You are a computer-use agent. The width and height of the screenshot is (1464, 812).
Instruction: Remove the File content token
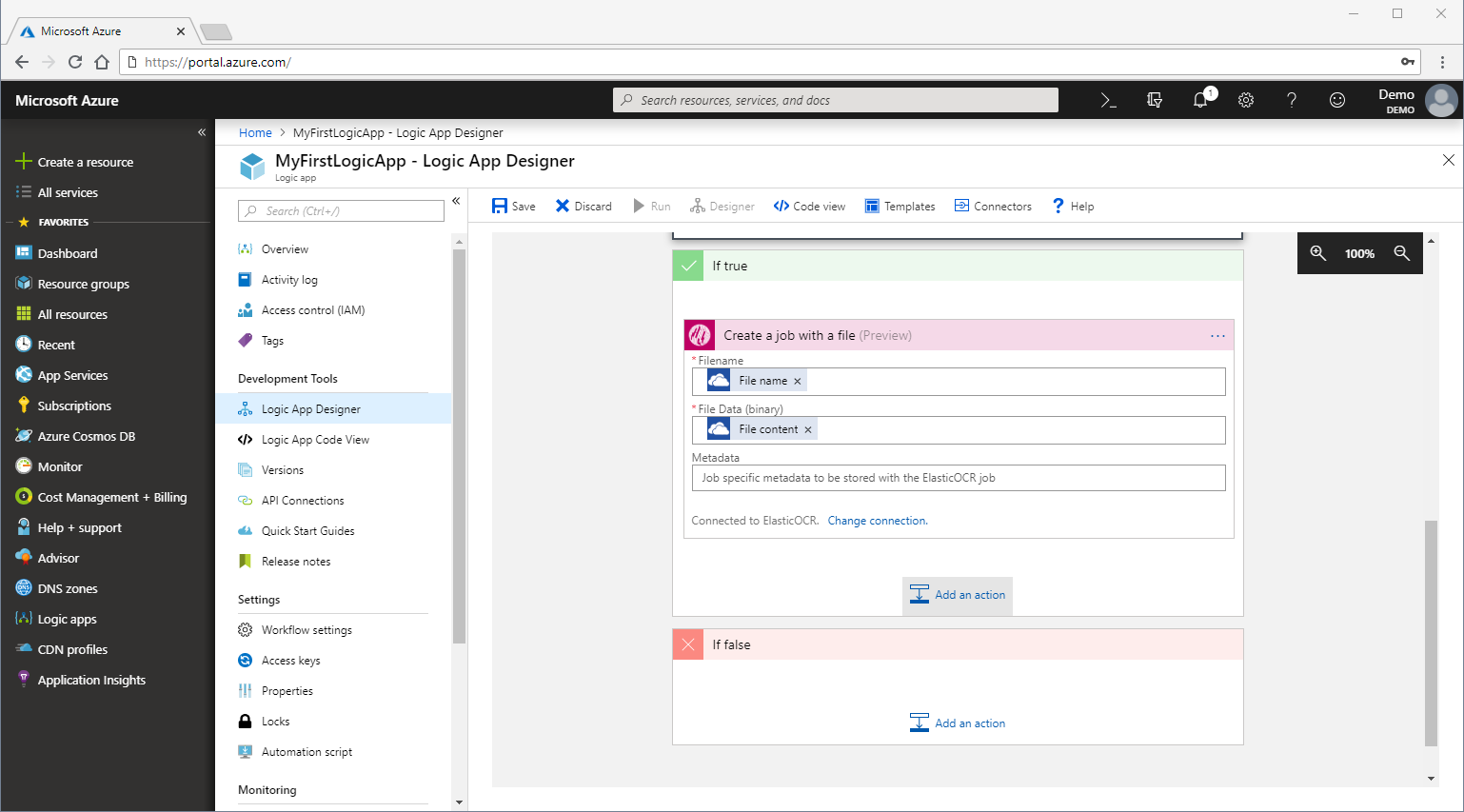click(x=808, y=429)
